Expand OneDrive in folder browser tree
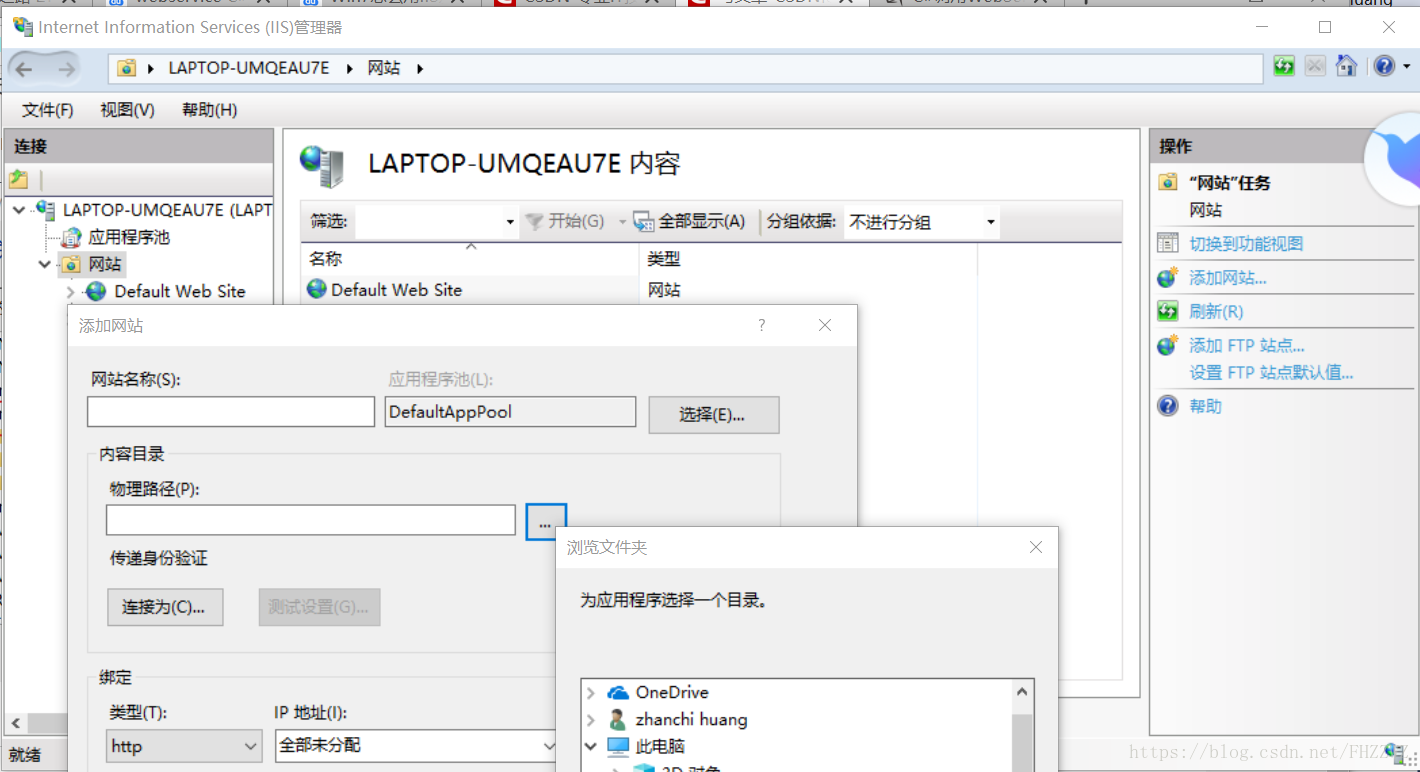Viewport: 1420px width, 772px height. point(591,693)
